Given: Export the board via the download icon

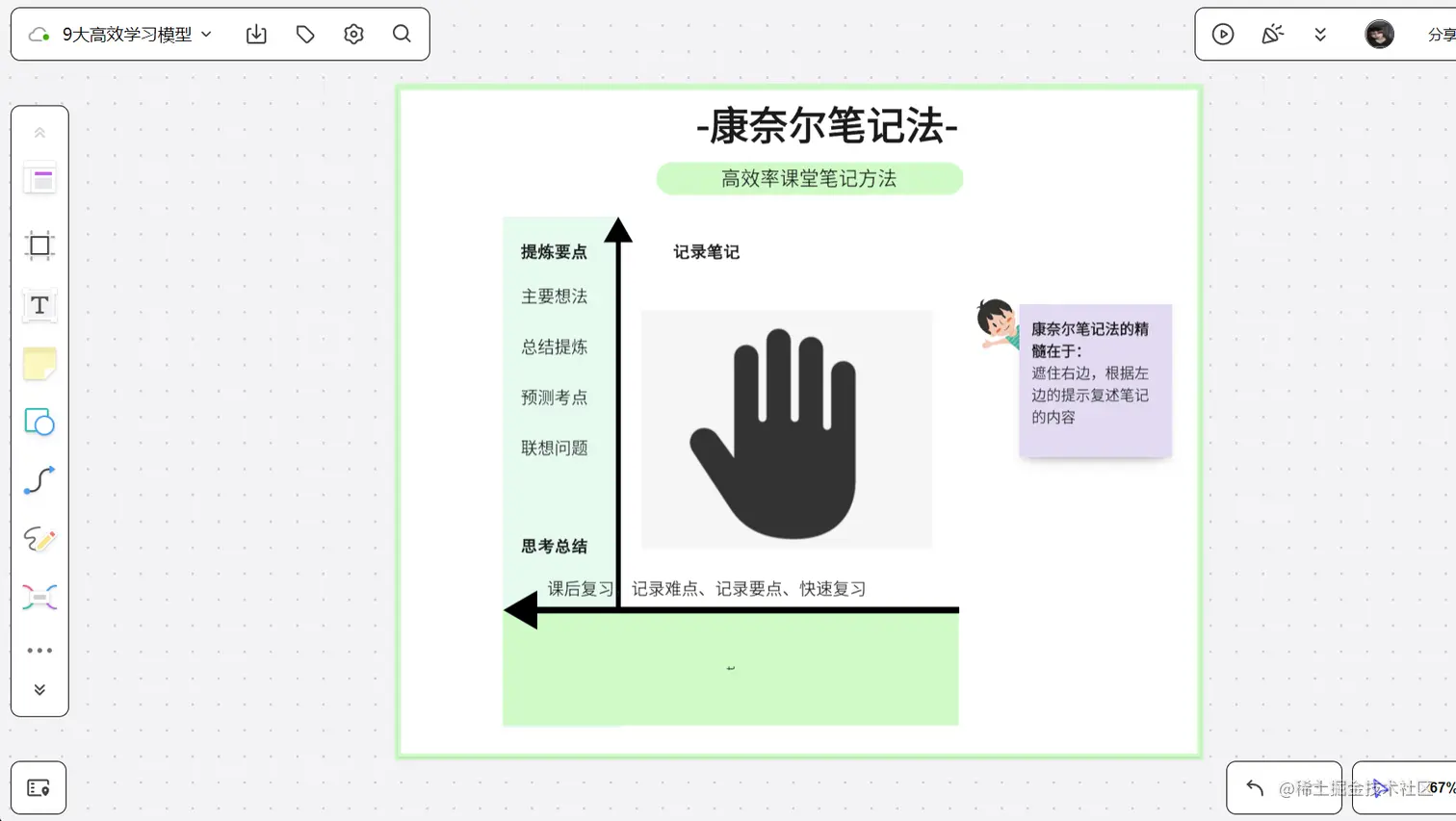Looking at the screenshot, I should click(256, 34).
